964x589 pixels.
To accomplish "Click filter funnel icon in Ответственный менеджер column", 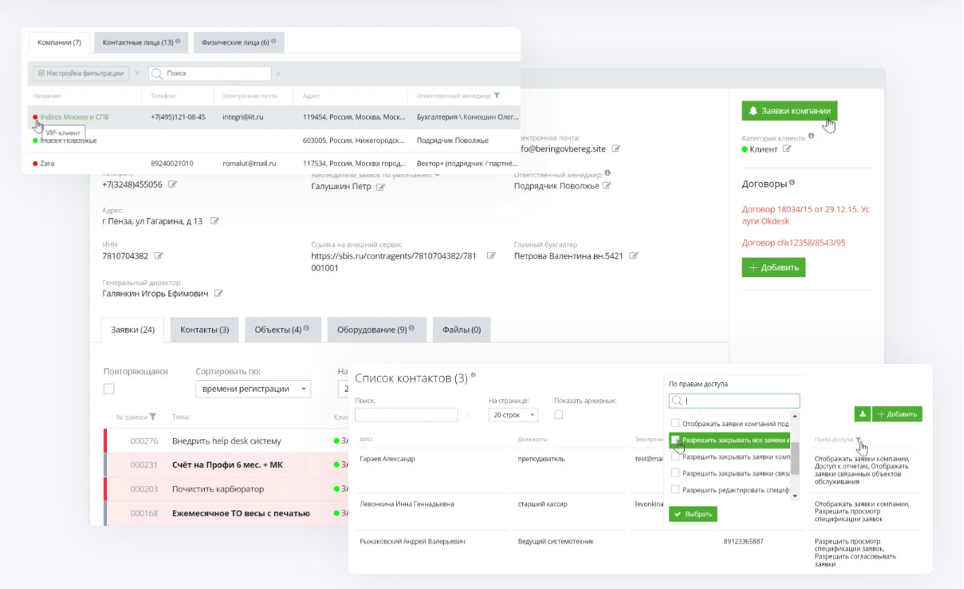I will [x=497, y=96].
